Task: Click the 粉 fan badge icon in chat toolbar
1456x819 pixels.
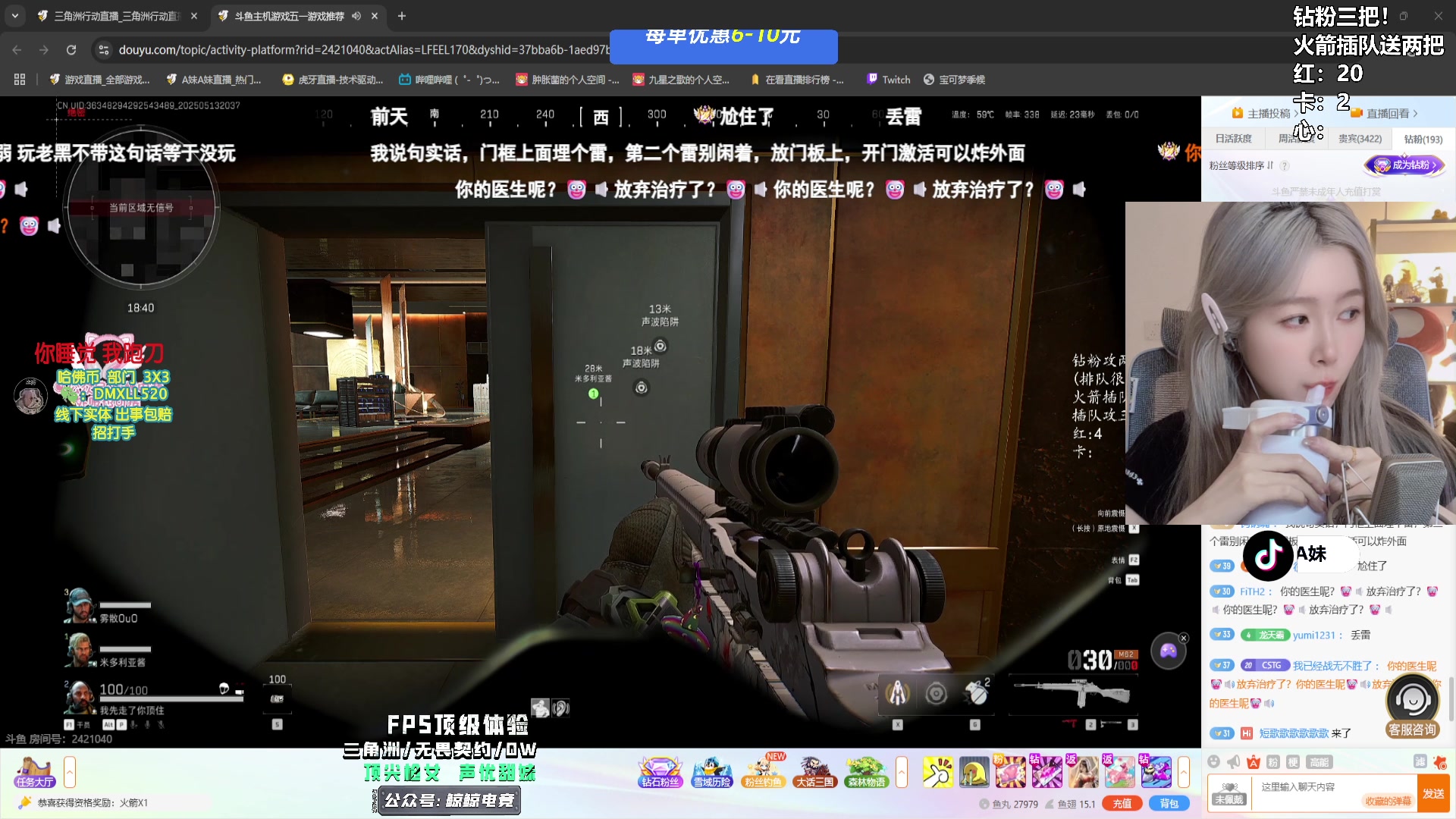Action: [1273, 762]
